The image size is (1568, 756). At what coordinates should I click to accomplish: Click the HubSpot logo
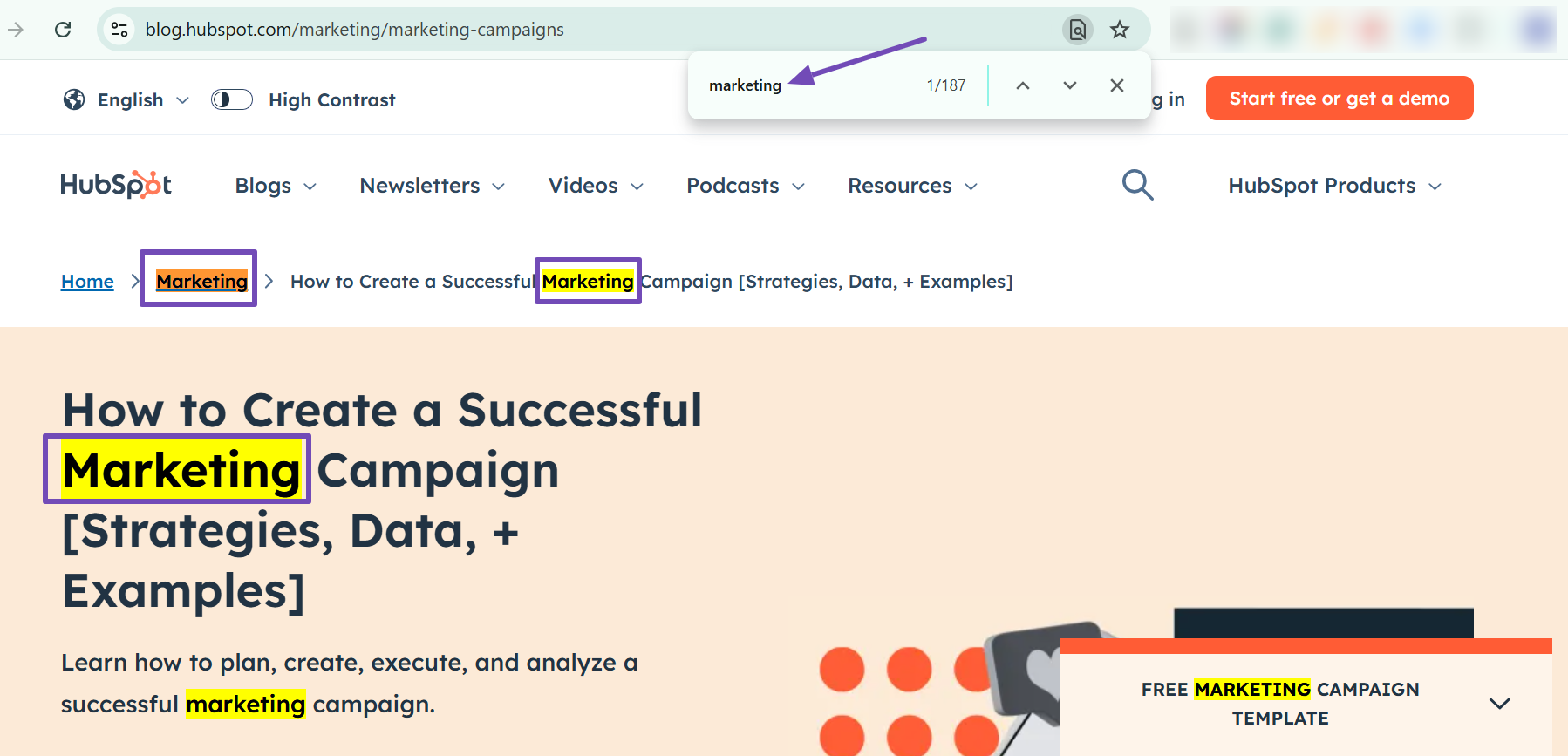pos(116,185)
